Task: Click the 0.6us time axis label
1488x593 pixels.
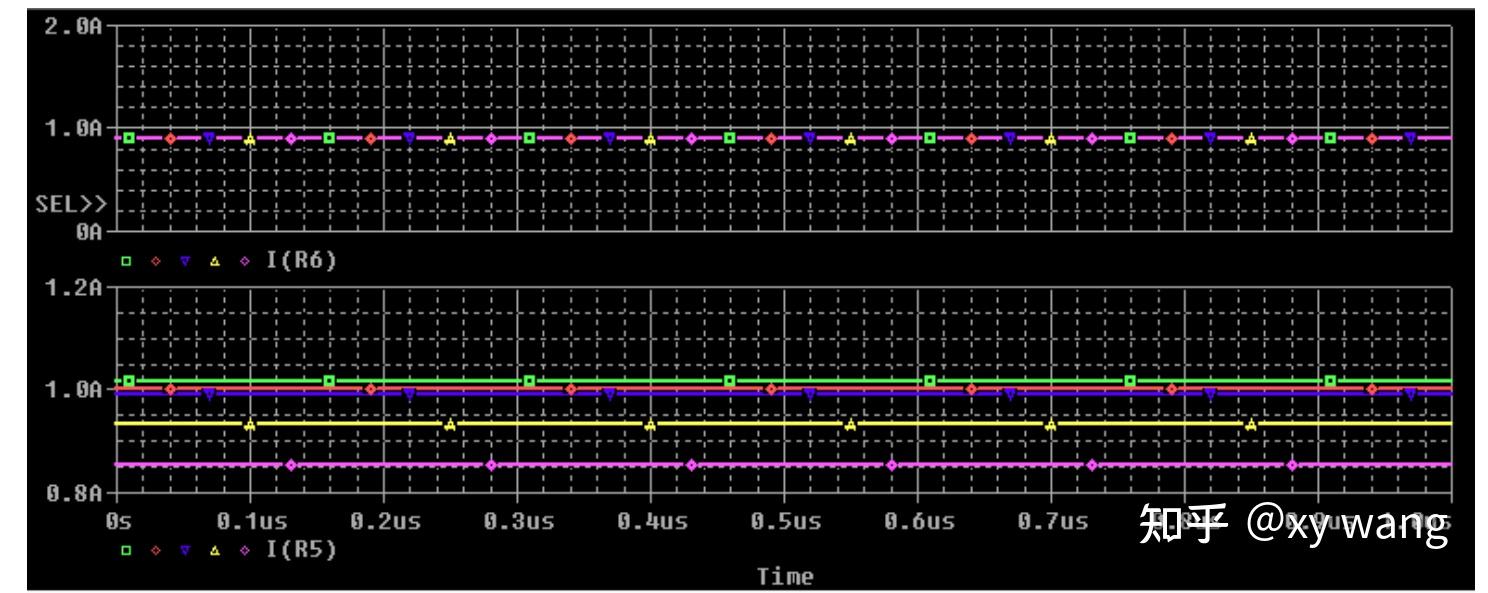Action: coord(919,521)
